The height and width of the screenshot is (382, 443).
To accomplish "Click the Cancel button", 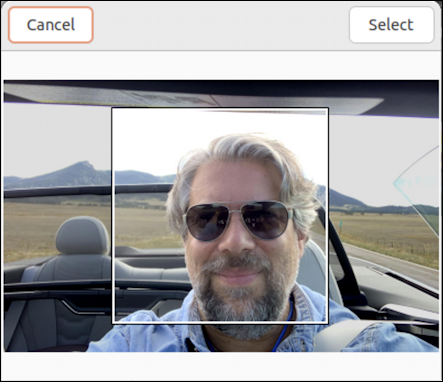I will click(51, 25).
